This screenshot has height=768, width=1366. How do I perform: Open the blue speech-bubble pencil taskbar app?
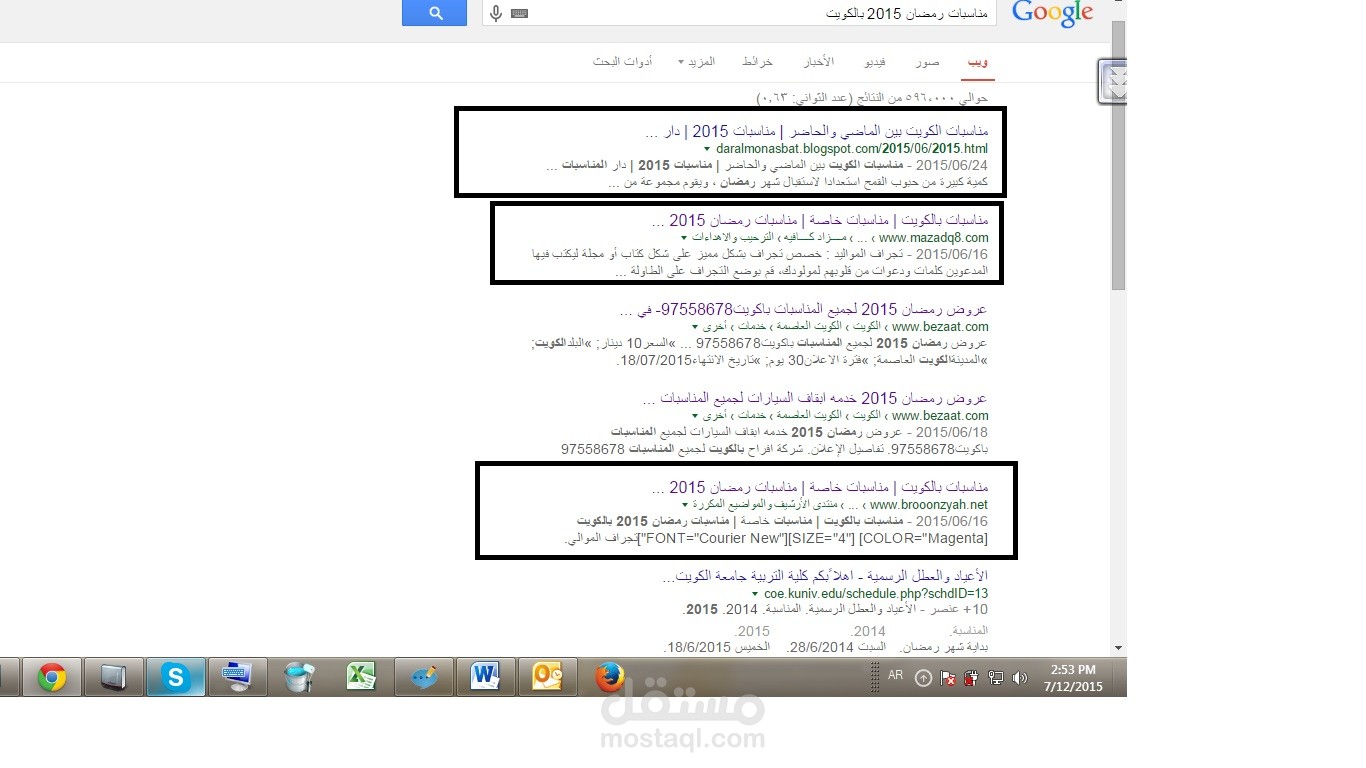(x=424, y=677)
